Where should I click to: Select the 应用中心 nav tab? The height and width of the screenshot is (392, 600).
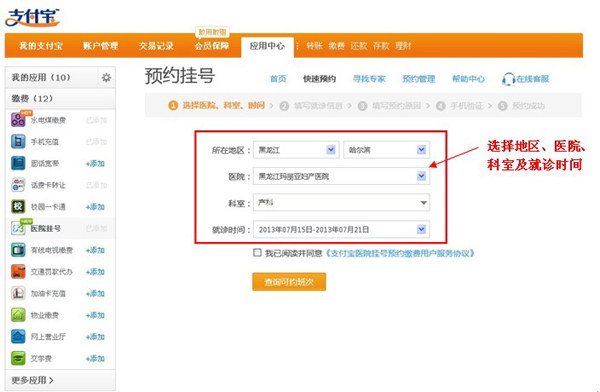click(267, 46)
